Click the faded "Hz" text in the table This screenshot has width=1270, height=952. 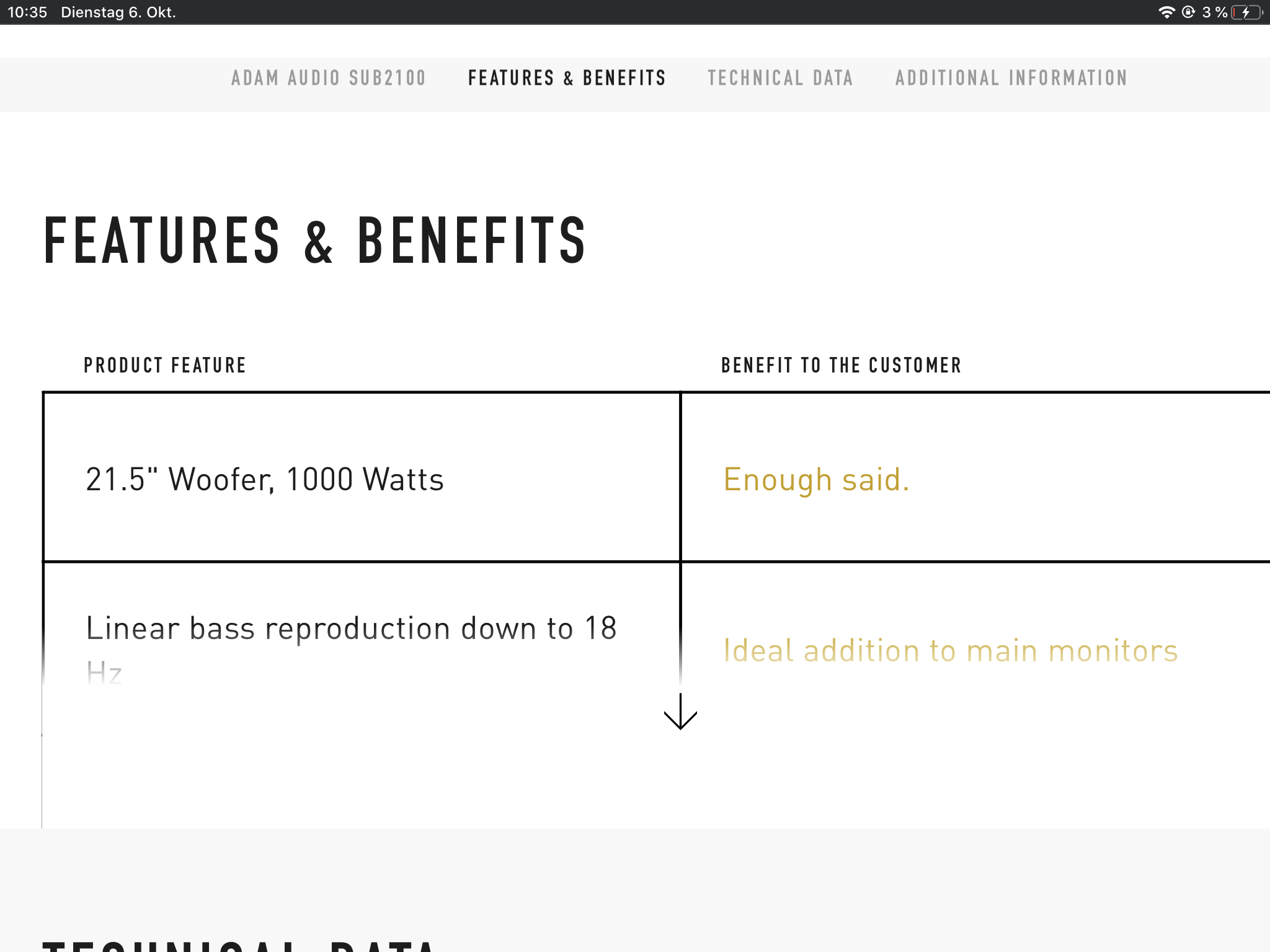[104, 673]
